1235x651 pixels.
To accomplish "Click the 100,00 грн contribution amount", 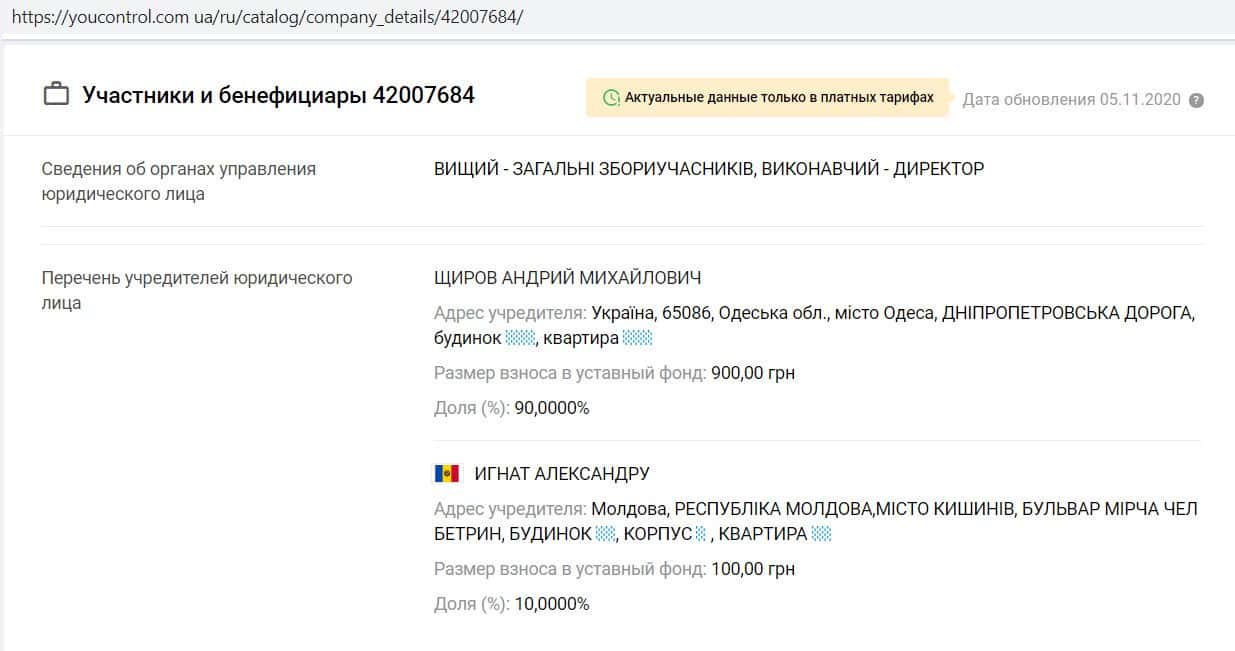I will (753, 569).
